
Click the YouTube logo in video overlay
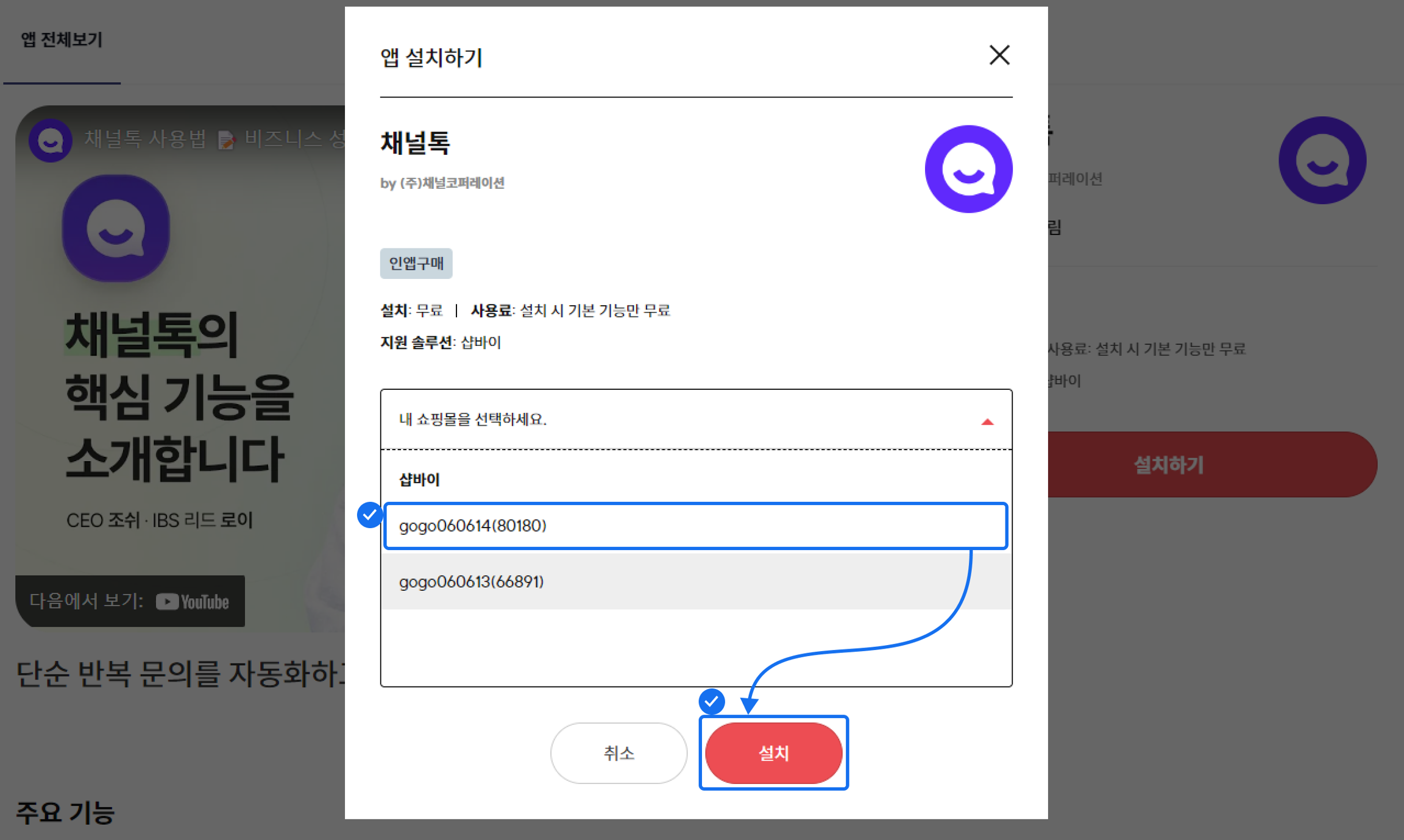tap(193, 602)
